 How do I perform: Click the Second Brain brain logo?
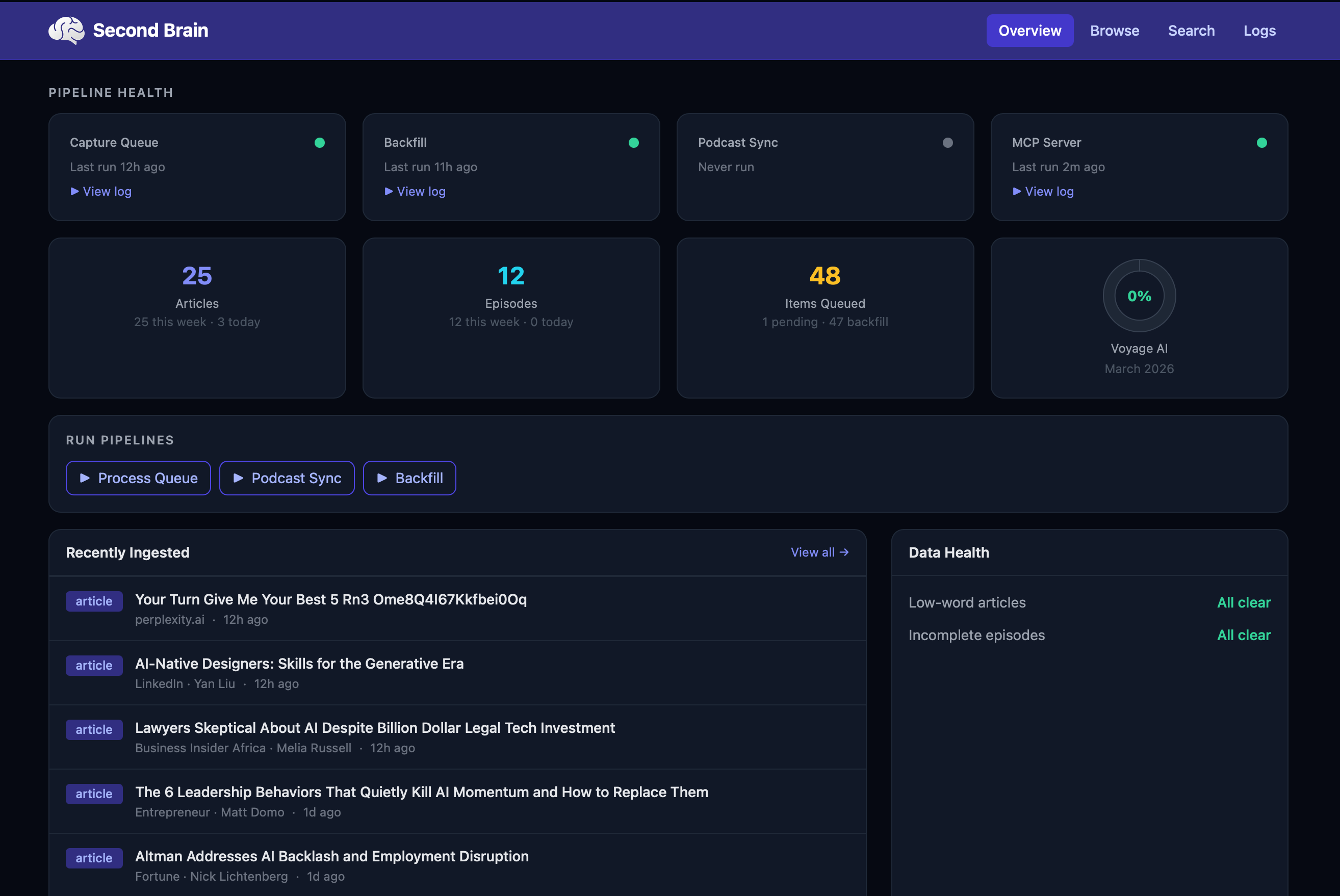[67, 30]
